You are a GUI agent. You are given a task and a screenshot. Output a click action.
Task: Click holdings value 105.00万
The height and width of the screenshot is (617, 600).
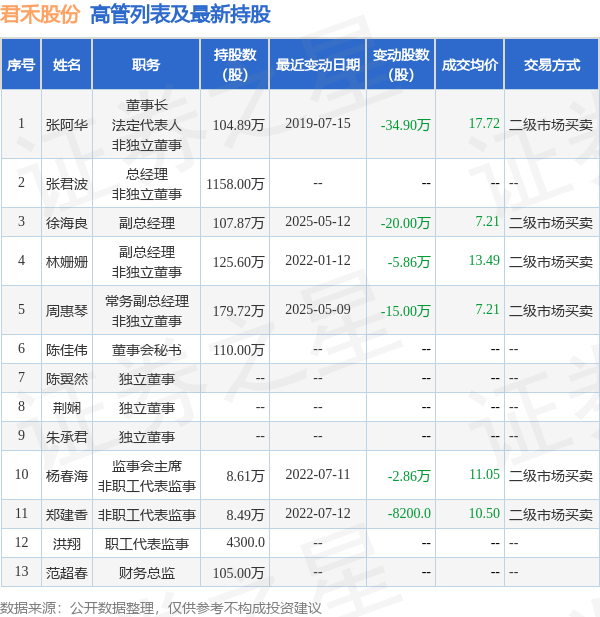point(238,573)
